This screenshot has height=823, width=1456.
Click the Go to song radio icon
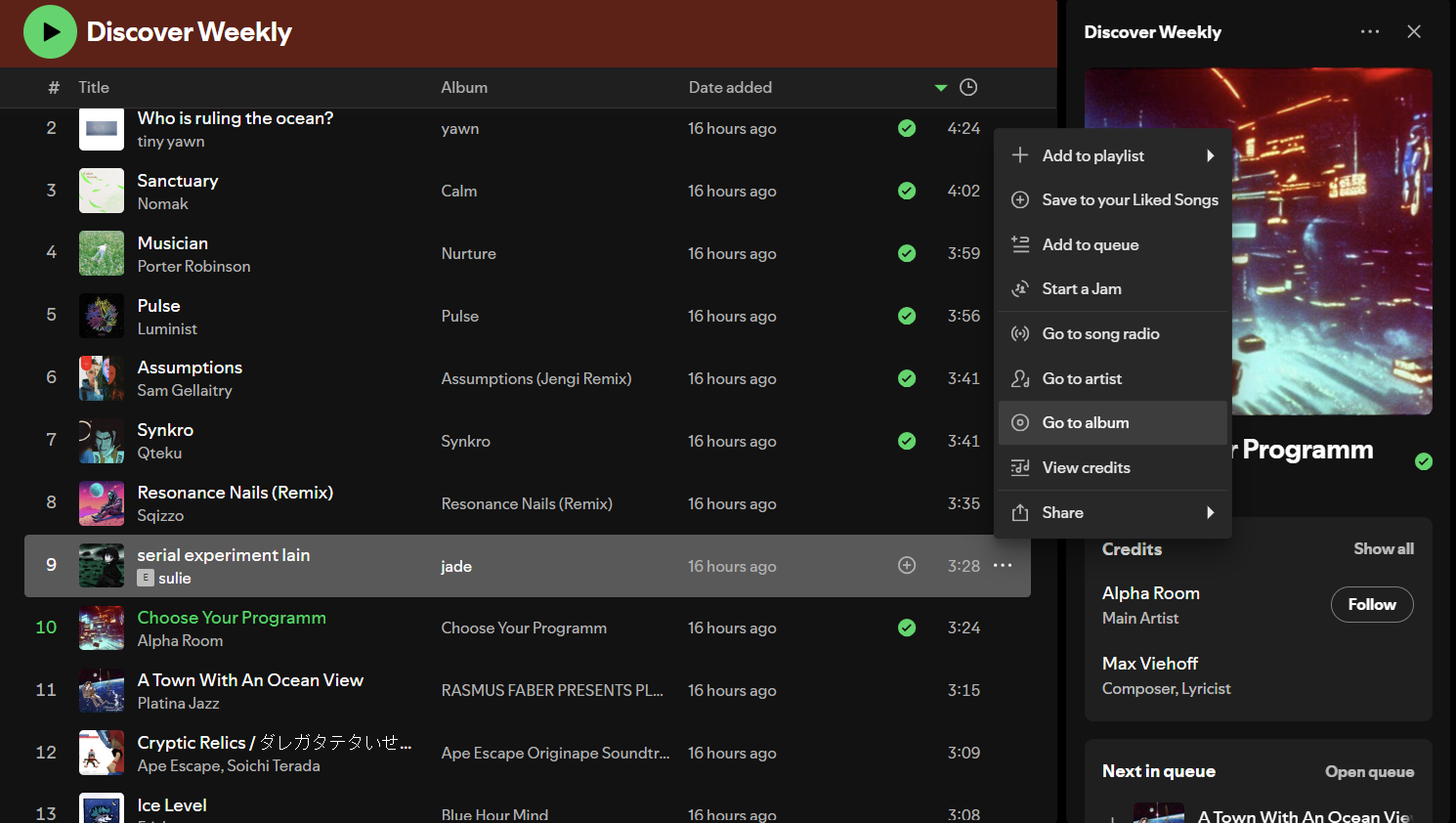coord(1020,333)
